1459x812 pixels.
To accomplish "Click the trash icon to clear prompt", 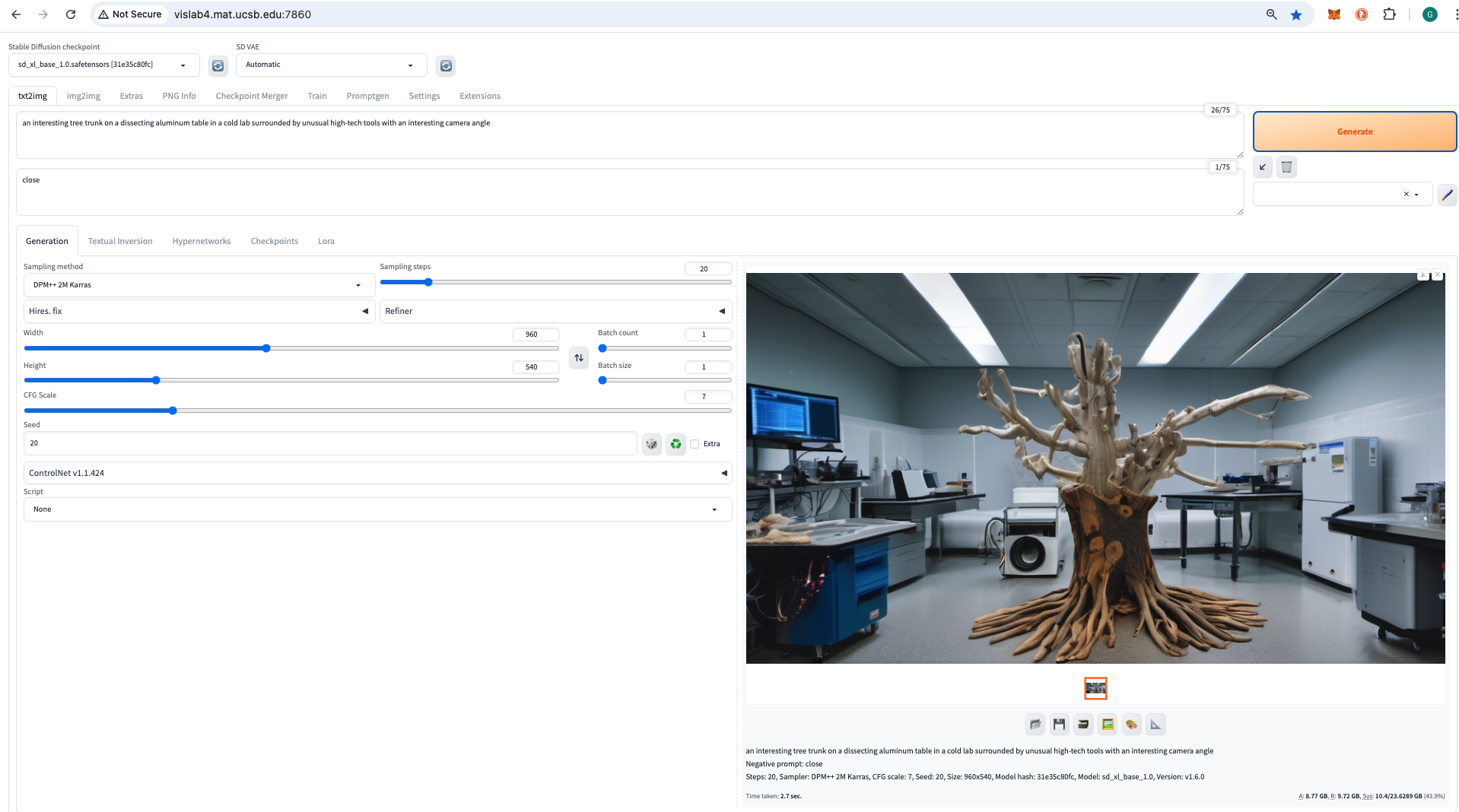I will pos(1286,167).
